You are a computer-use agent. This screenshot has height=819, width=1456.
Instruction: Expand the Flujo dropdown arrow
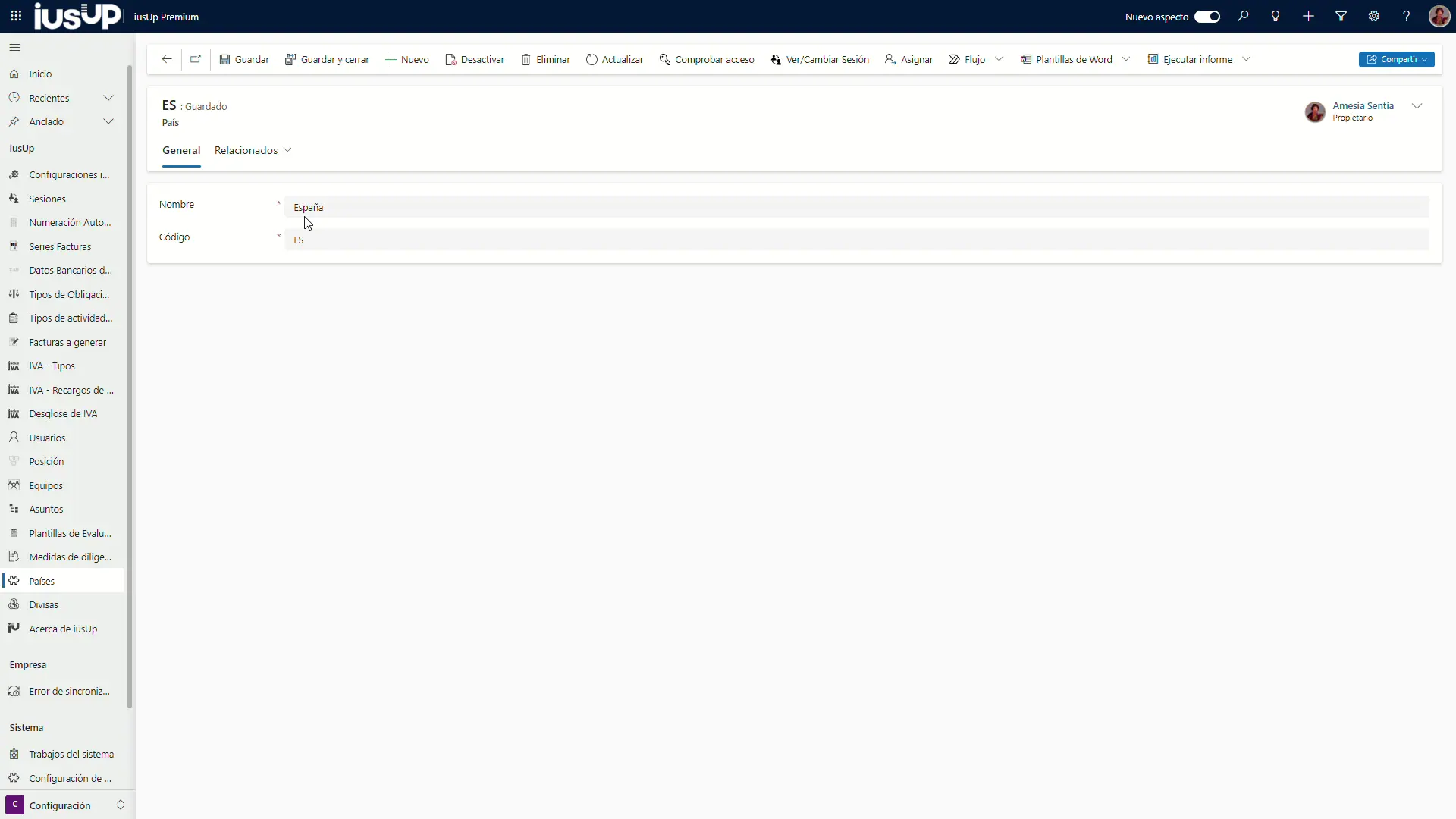(999, 59)
